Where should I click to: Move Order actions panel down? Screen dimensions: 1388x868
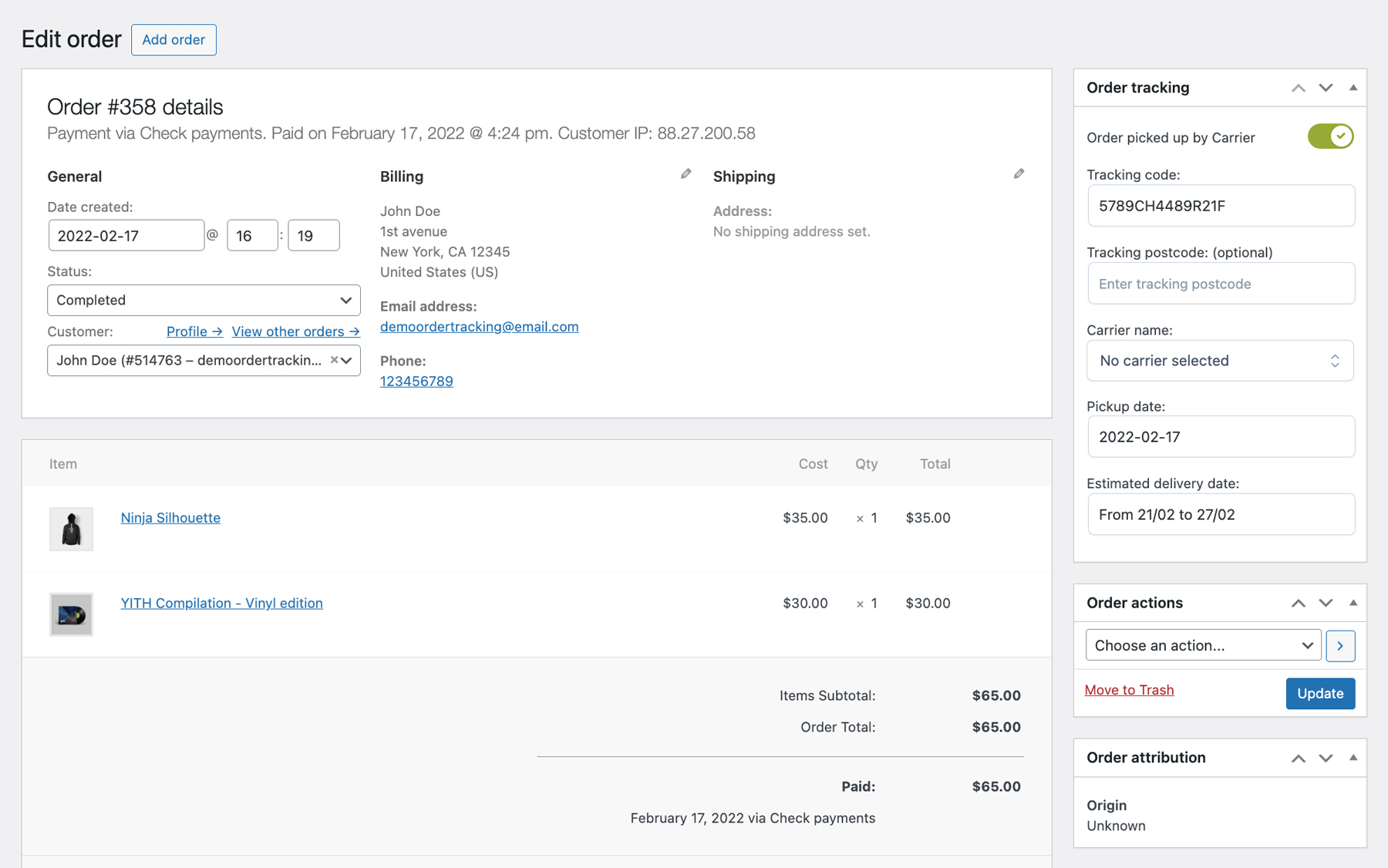[x=1326, y=603]
